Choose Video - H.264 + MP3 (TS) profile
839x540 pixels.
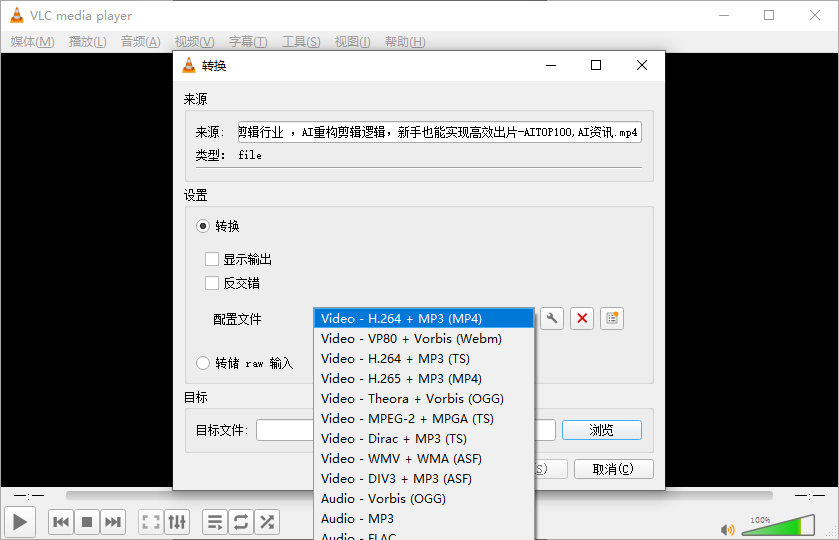click(x=424, y=359)
